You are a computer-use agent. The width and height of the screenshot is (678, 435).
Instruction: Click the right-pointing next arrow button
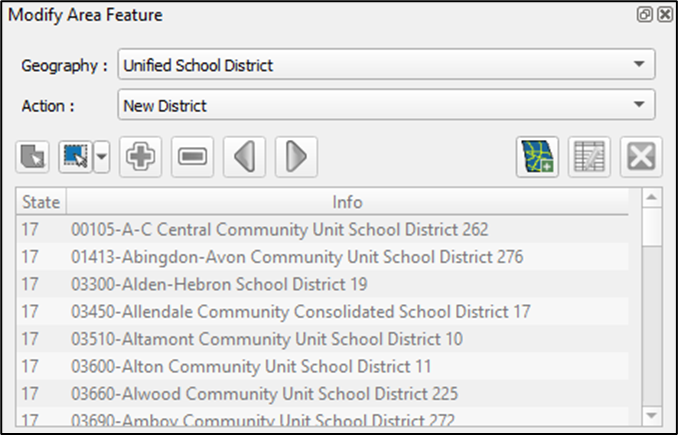point(296,157)
